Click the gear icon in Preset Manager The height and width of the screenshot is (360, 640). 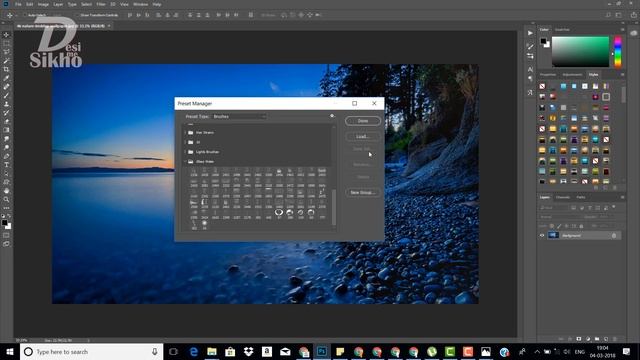(x=332, y=116)
